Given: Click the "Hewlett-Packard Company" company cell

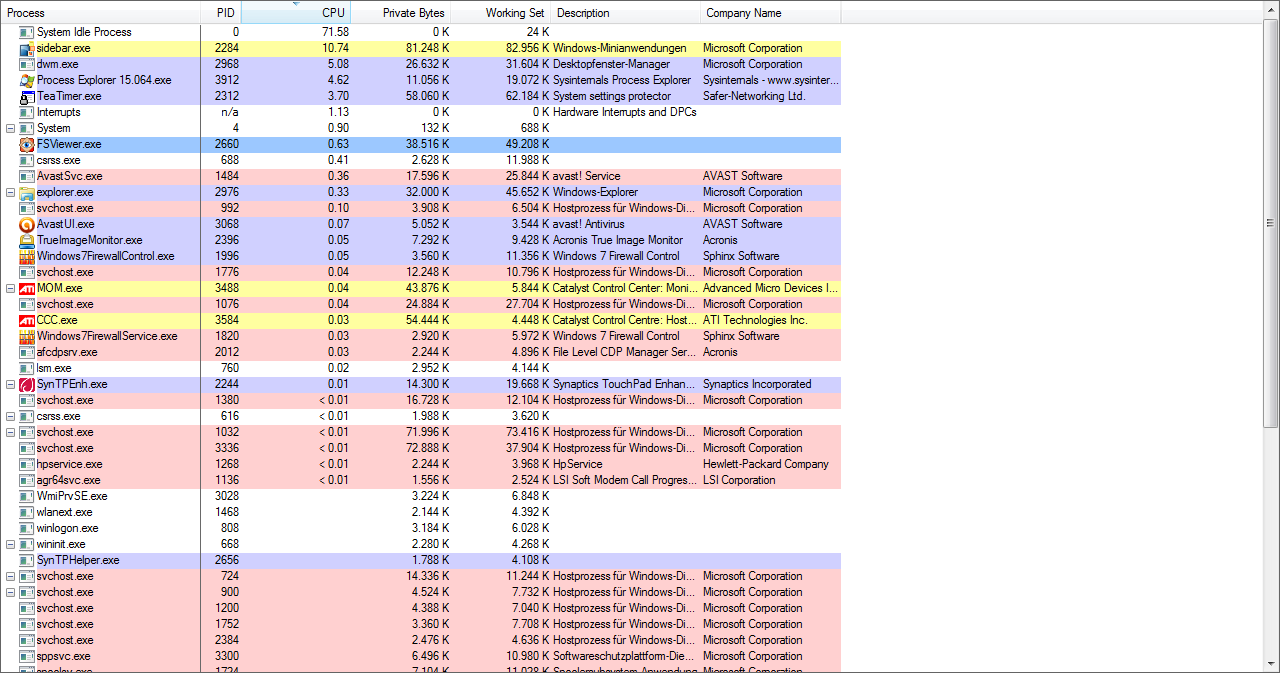Looking at the screenshot, I should tap(766, 464).
